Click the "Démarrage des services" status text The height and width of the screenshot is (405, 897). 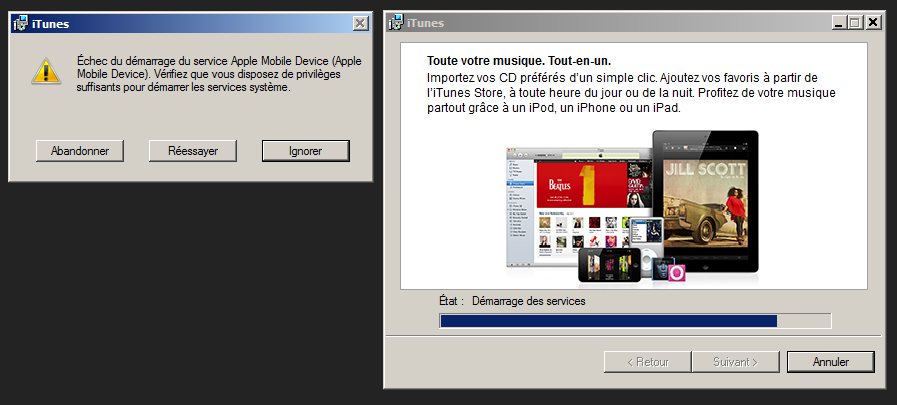528,301
